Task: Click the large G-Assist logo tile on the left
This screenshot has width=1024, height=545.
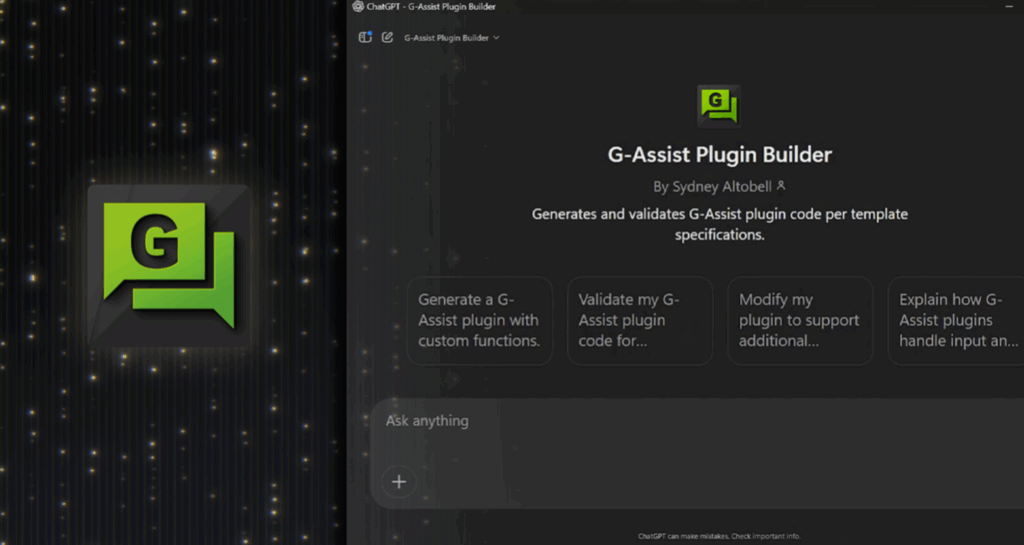Action: pos(170,266)
